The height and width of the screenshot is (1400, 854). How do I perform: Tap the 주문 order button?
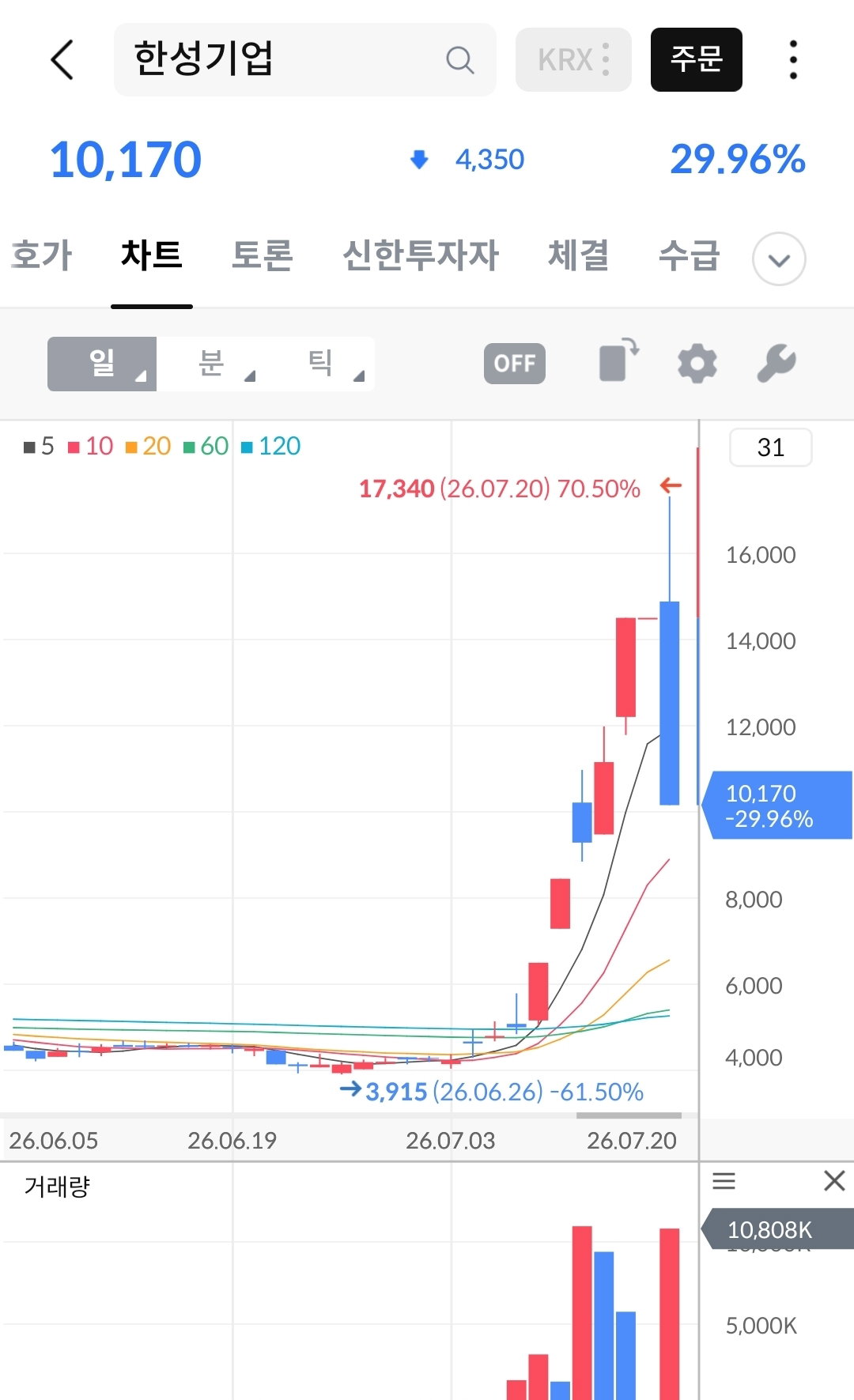coord(697,59)
